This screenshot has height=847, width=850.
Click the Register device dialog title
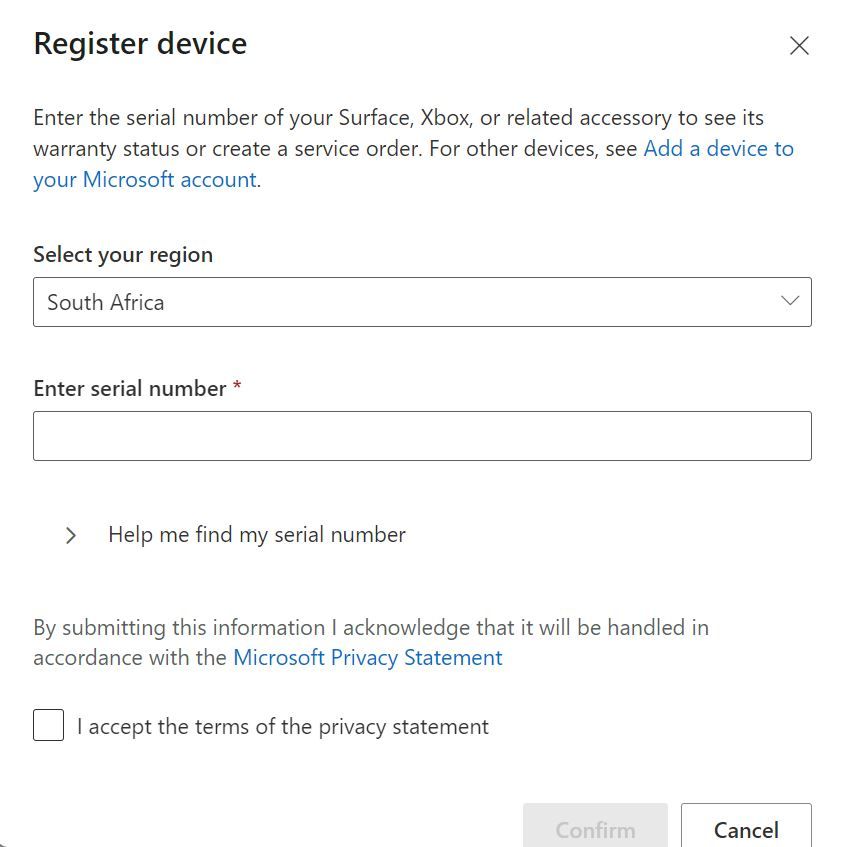point(140,44)
